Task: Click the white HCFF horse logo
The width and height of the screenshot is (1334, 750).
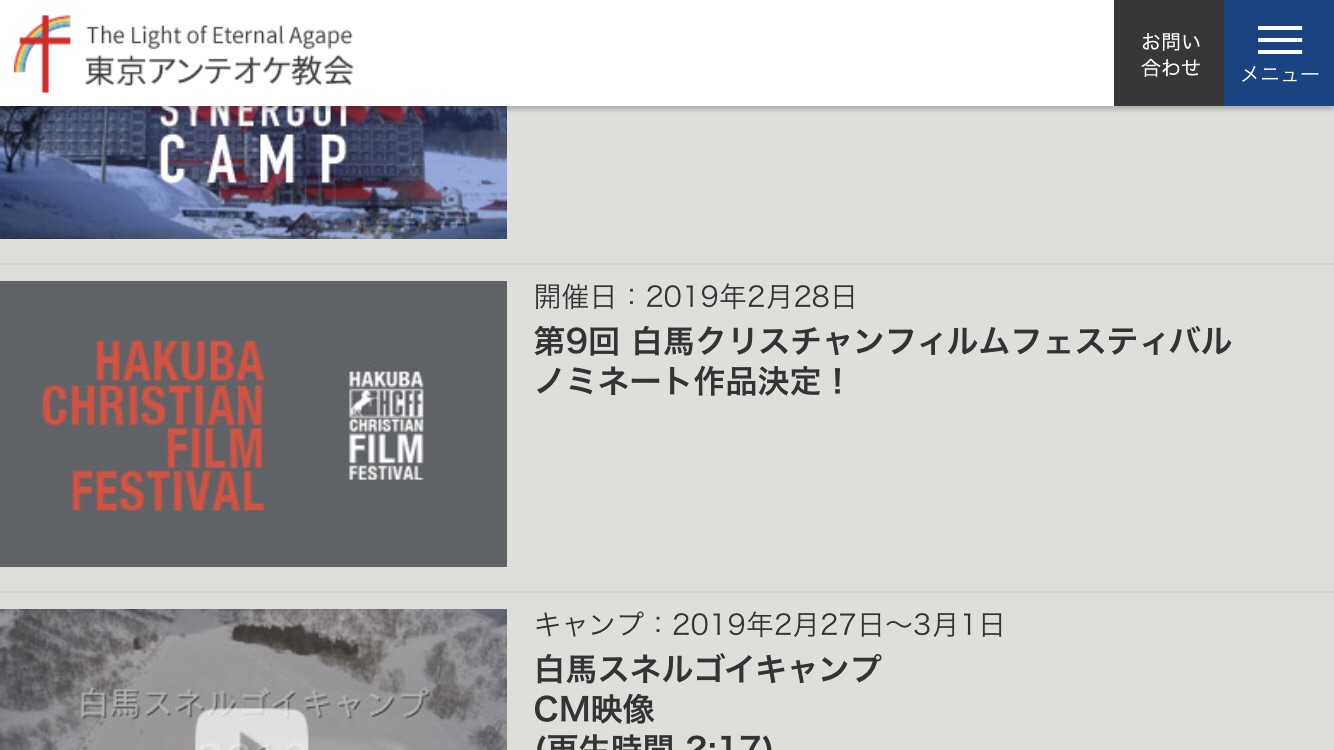Action: pos(385,425)
